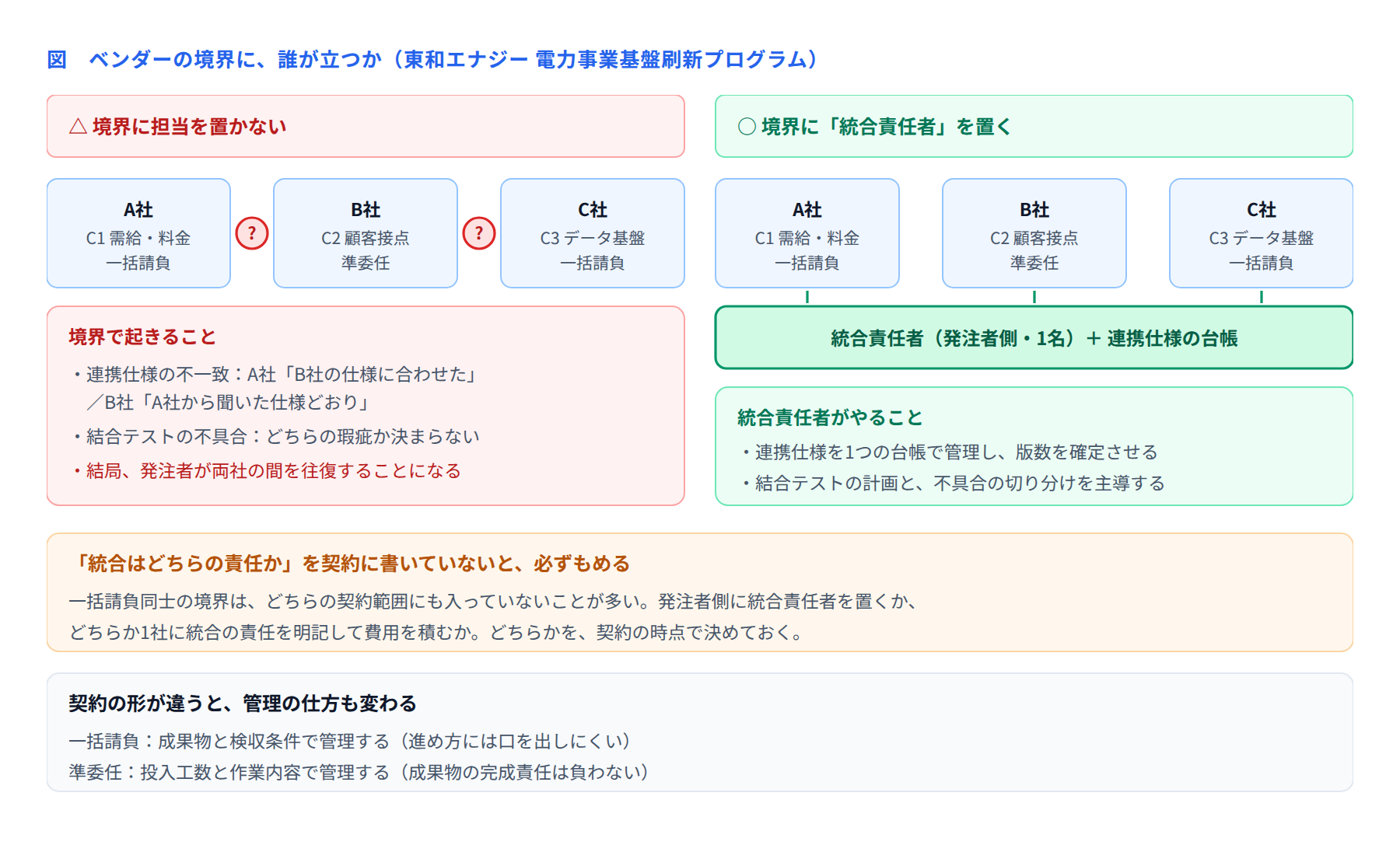Click the figure title about ベンダーの境界
Viewport: 1400px width, 852px height.
[432, 60]
